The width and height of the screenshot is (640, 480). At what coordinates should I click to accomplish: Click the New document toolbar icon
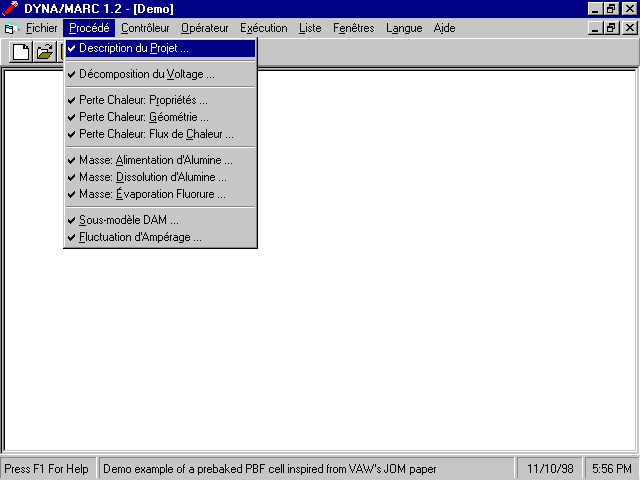(x=21, y=52)
